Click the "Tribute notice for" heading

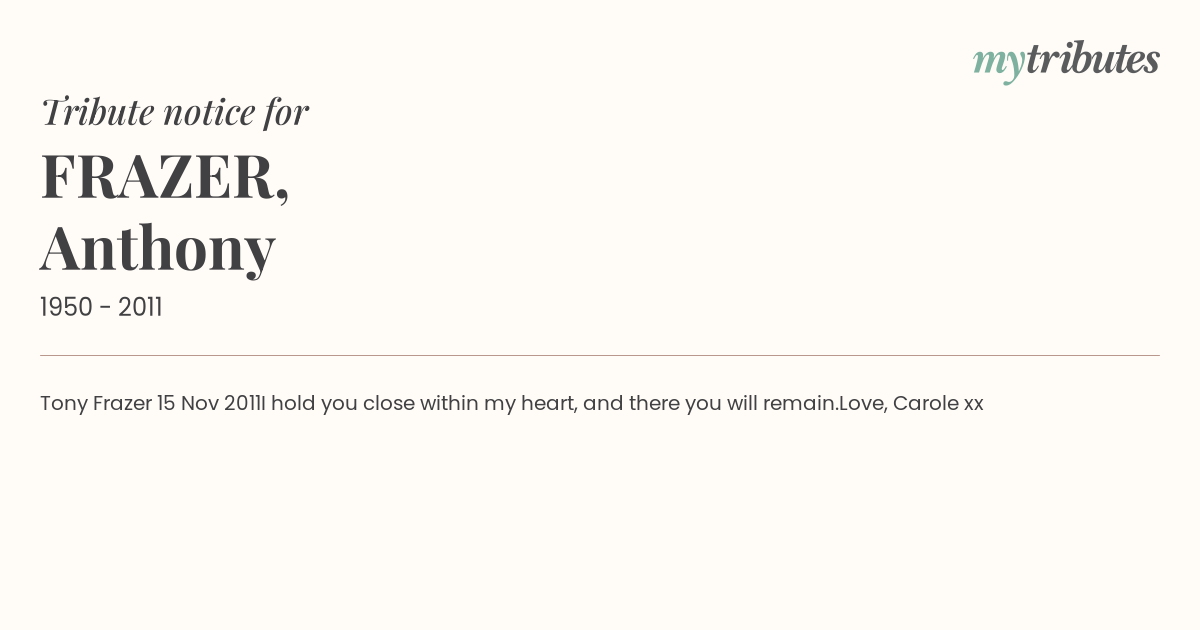(x=174, y=112)
